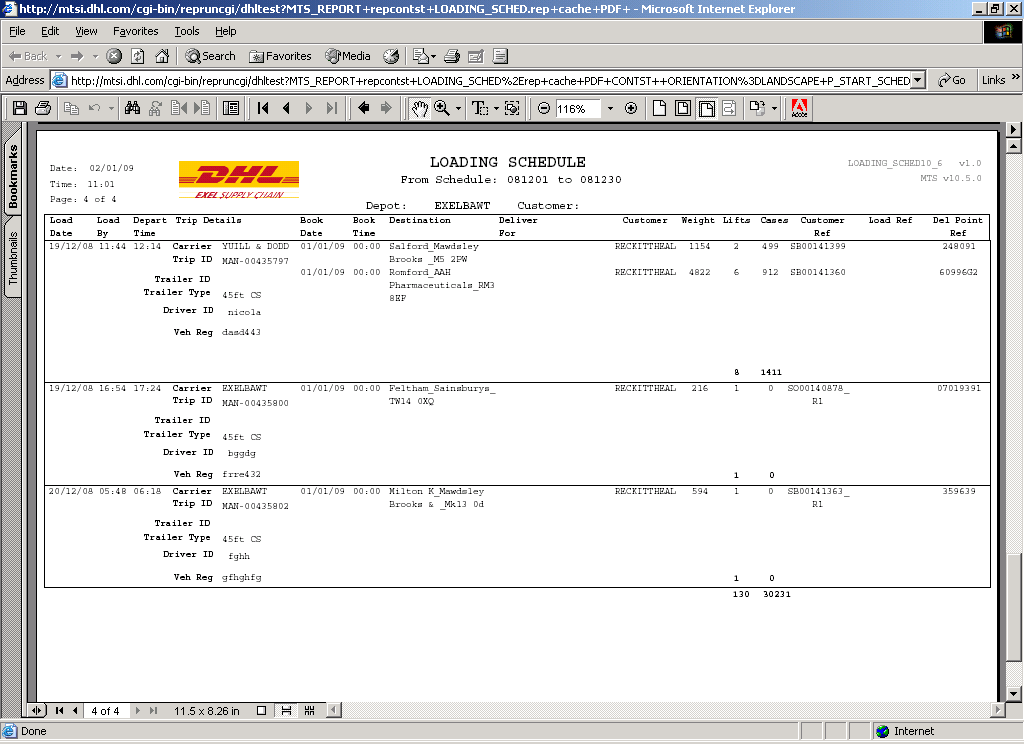Set Fit in Window page view

pyautogui.click(x=683, y=108)
